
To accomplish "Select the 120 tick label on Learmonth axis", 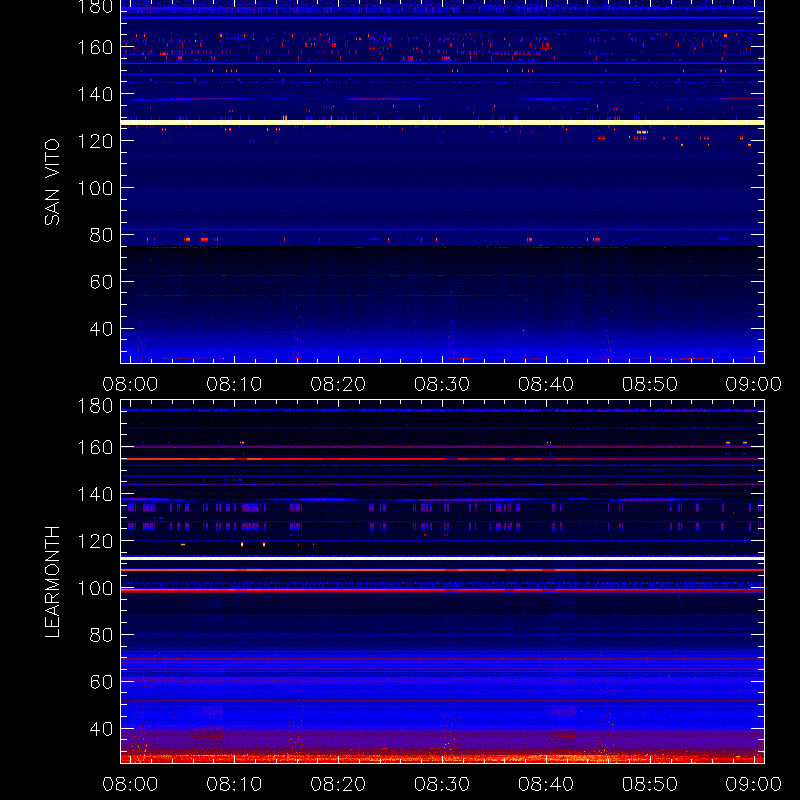I will pyautogui.click(x=95, y=541).
